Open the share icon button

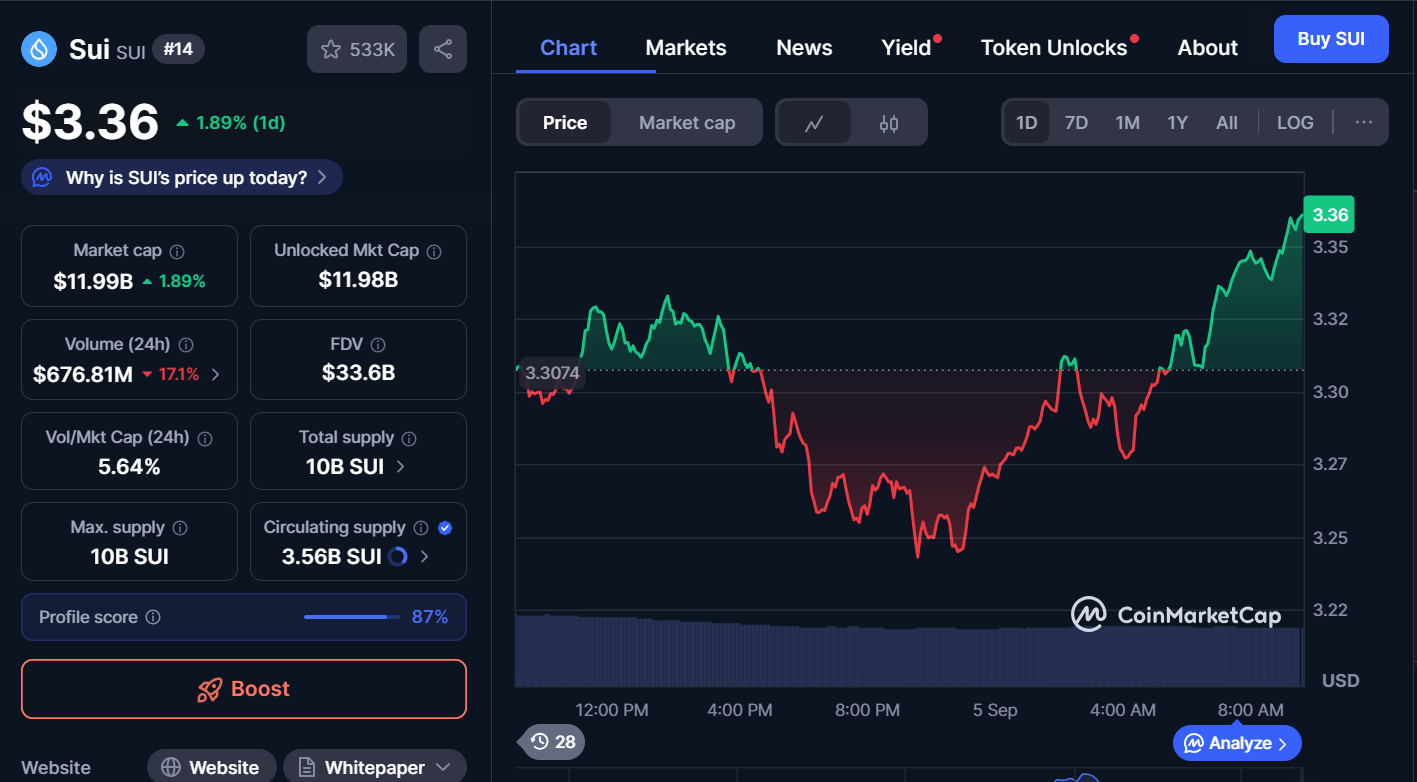click(443, 49)
